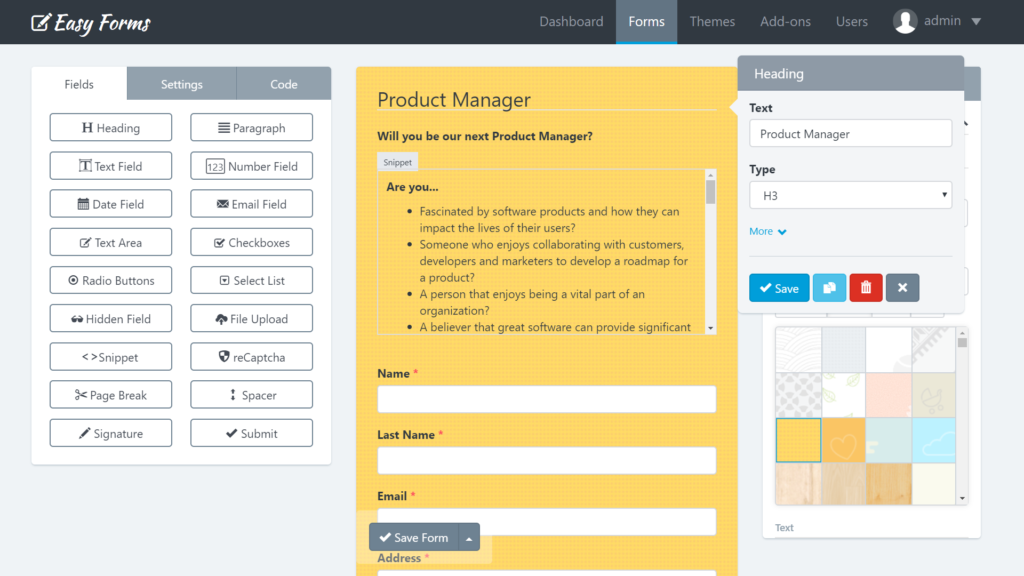Click the Save Form button
This screenshot has width=1024, height=576.
413,537
